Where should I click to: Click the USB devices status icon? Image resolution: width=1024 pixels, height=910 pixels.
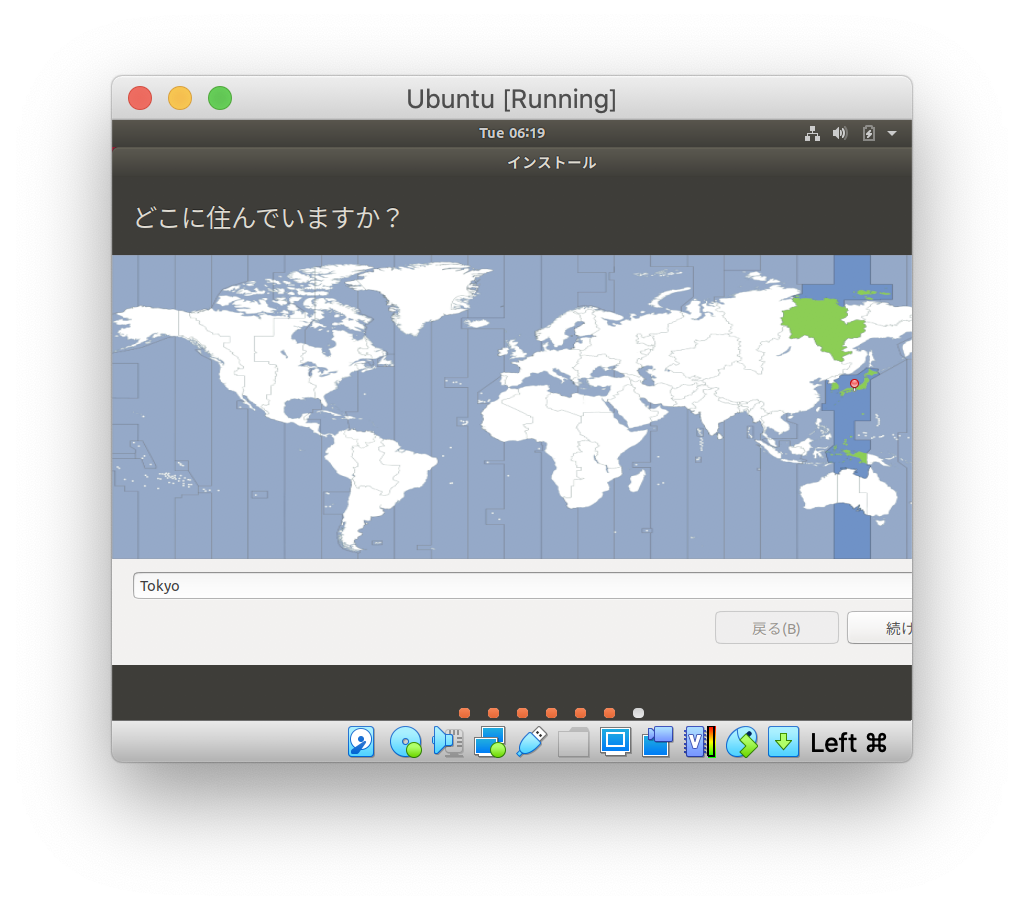532,742
